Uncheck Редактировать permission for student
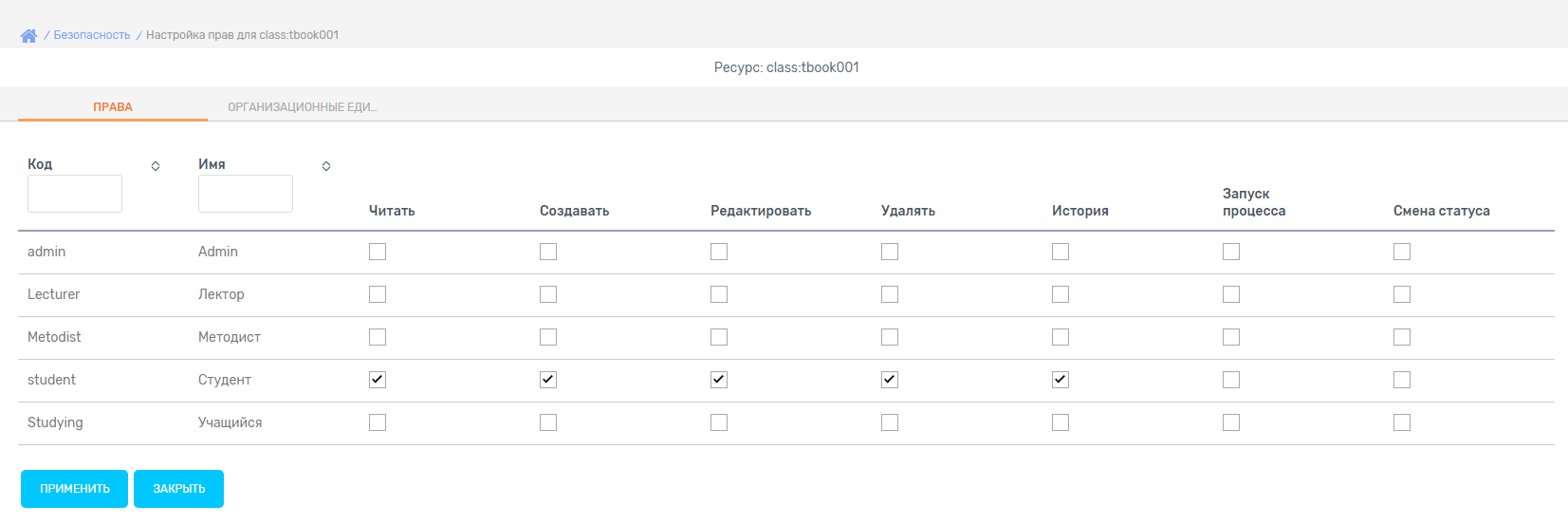Screen dimensions: 1568x525 [719, 380]
